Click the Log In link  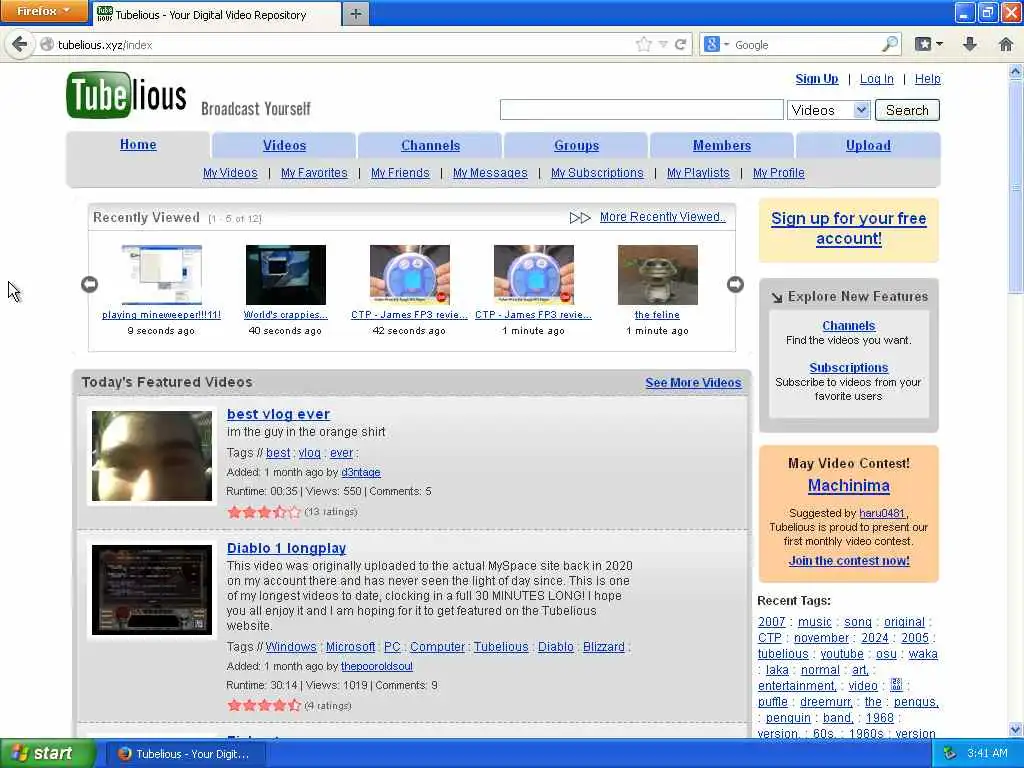[x=876, y=79]
